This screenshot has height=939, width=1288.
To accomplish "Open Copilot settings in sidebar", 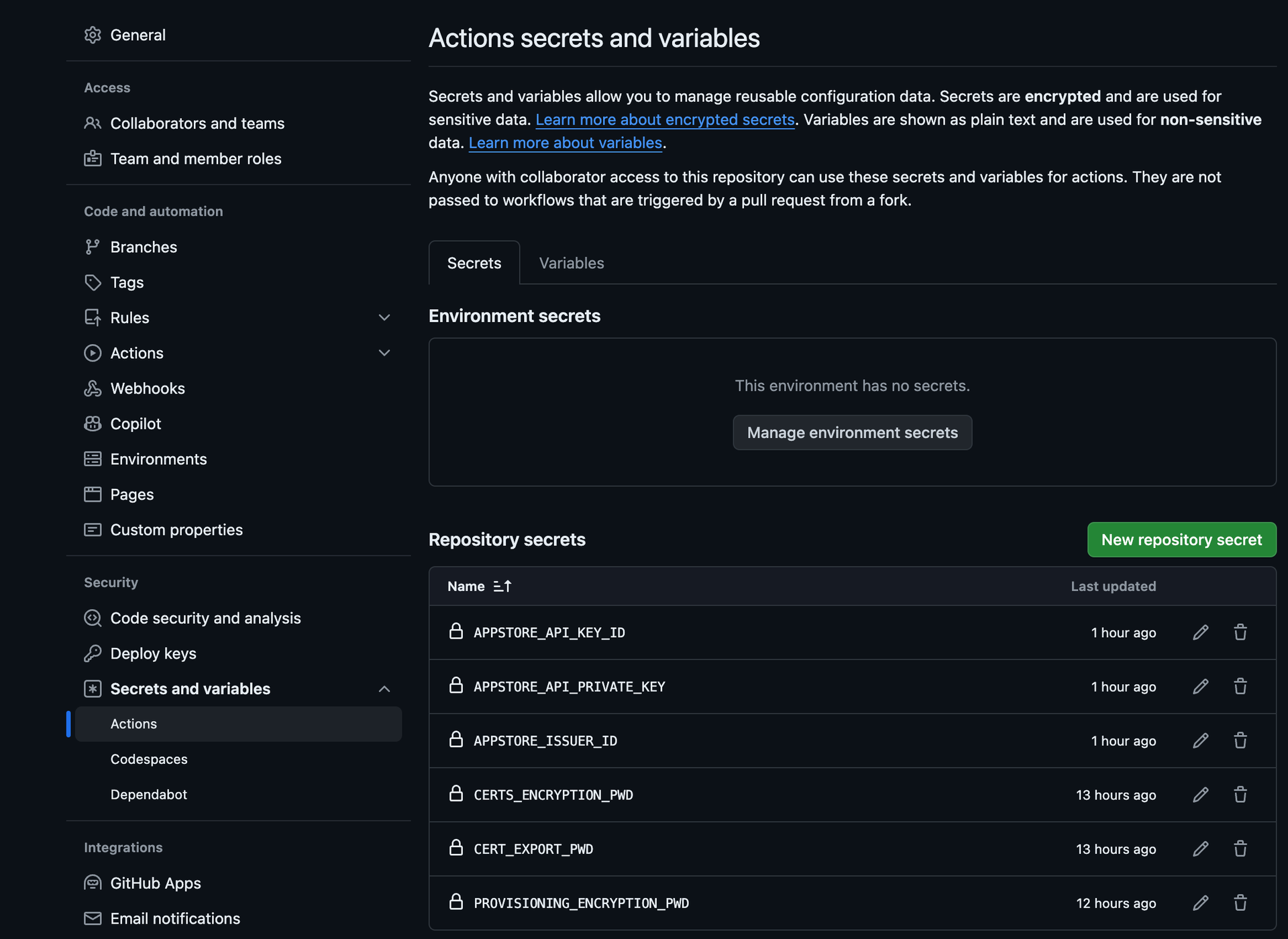I will coord(136,424).
